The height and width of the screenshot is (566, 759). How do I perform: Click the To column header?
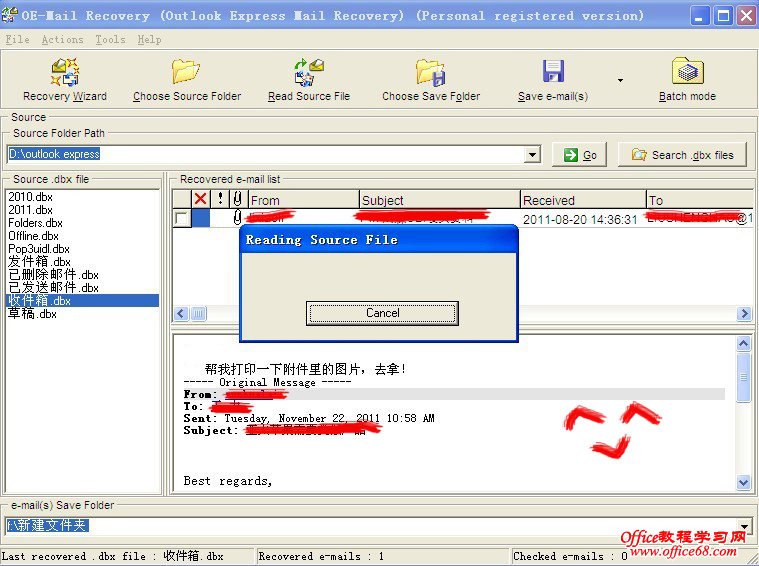tap(700, 200)
